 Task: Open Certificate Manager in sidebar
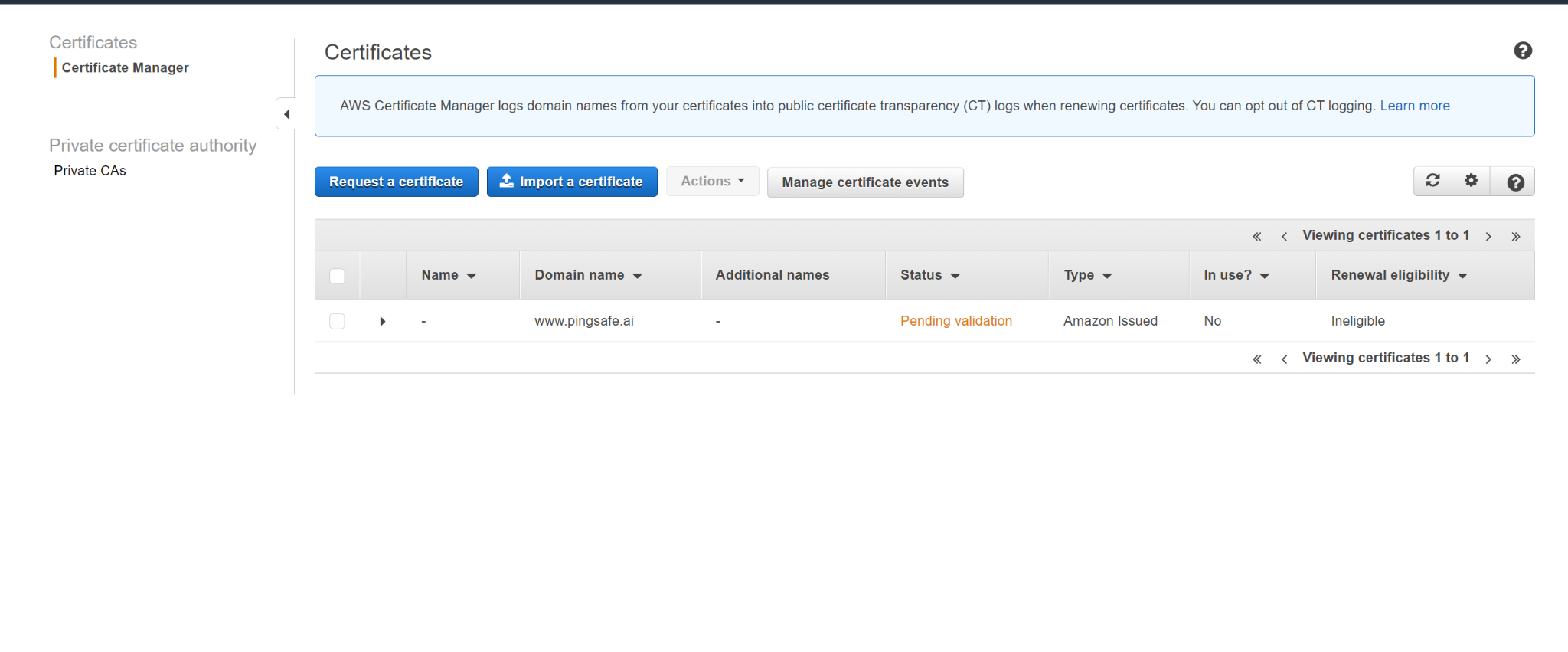(125, 67)
